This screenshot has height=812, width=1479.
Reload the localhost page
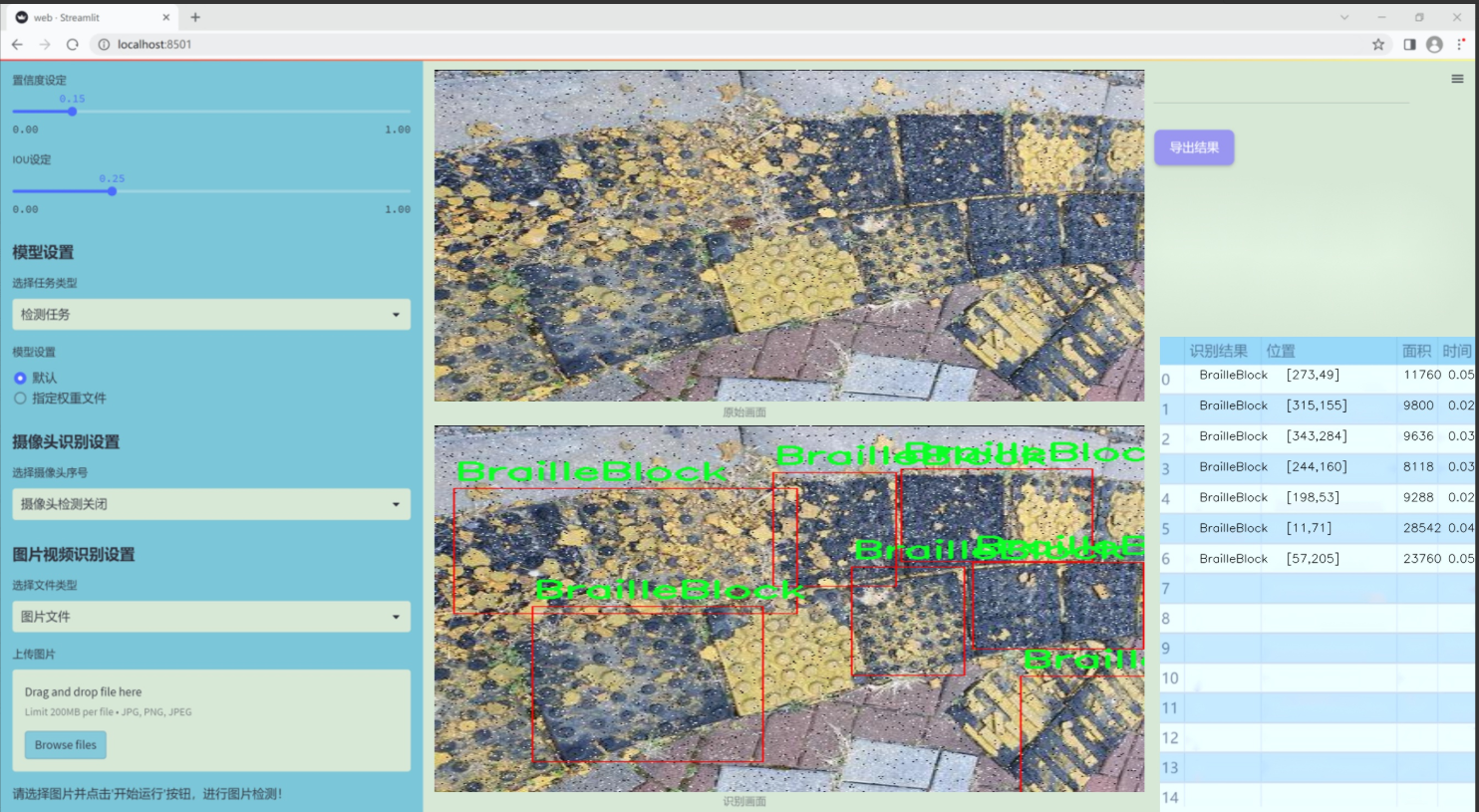click(73, 44)
